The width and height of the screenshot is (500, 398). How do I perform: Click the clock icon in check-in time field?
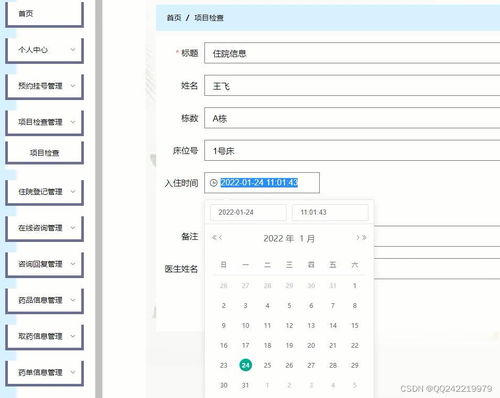pyautogui.click(x=213, y=183)
